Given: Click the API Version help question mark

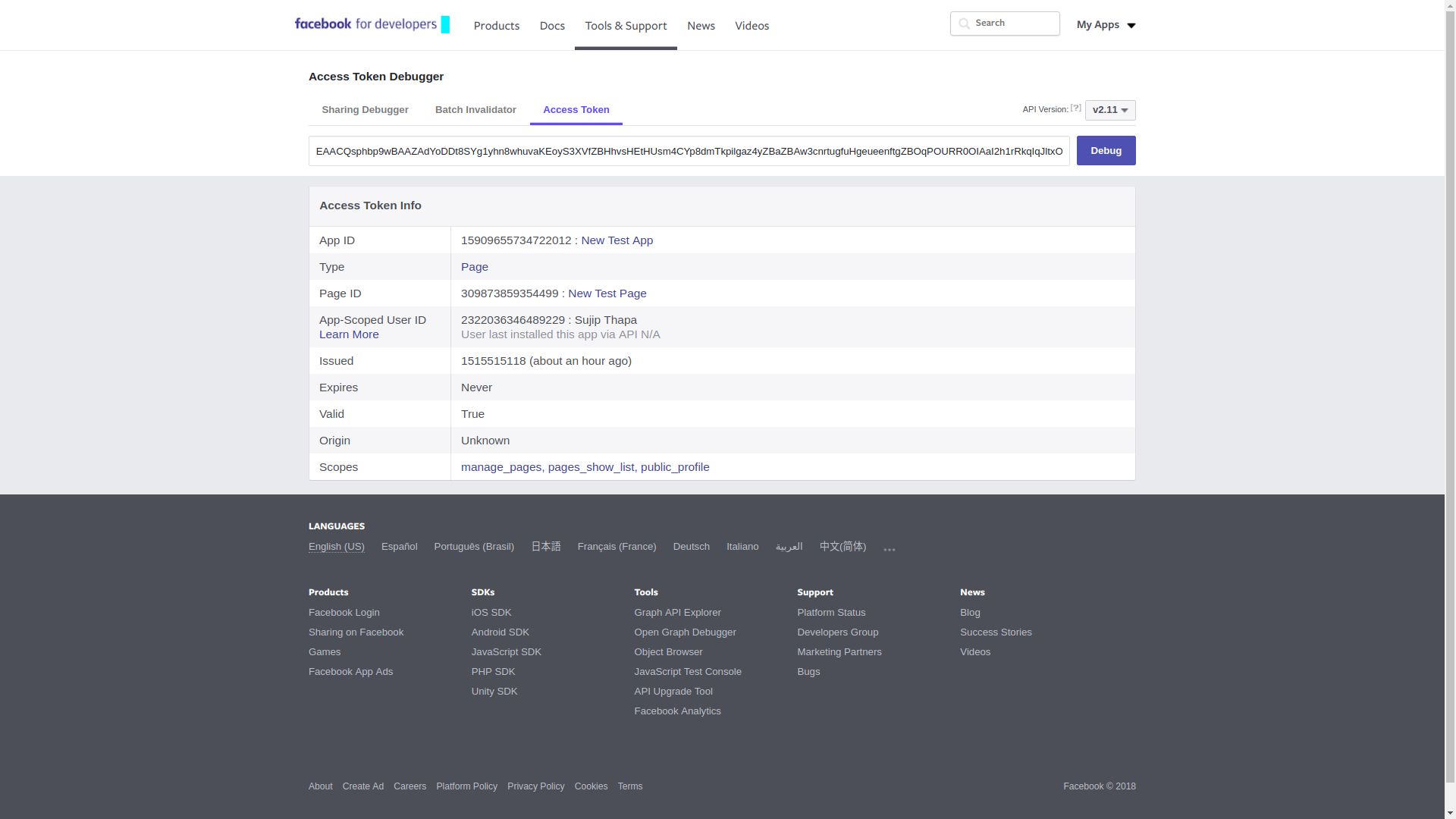Looking at the screenshot, I should tap(1075, 108).
